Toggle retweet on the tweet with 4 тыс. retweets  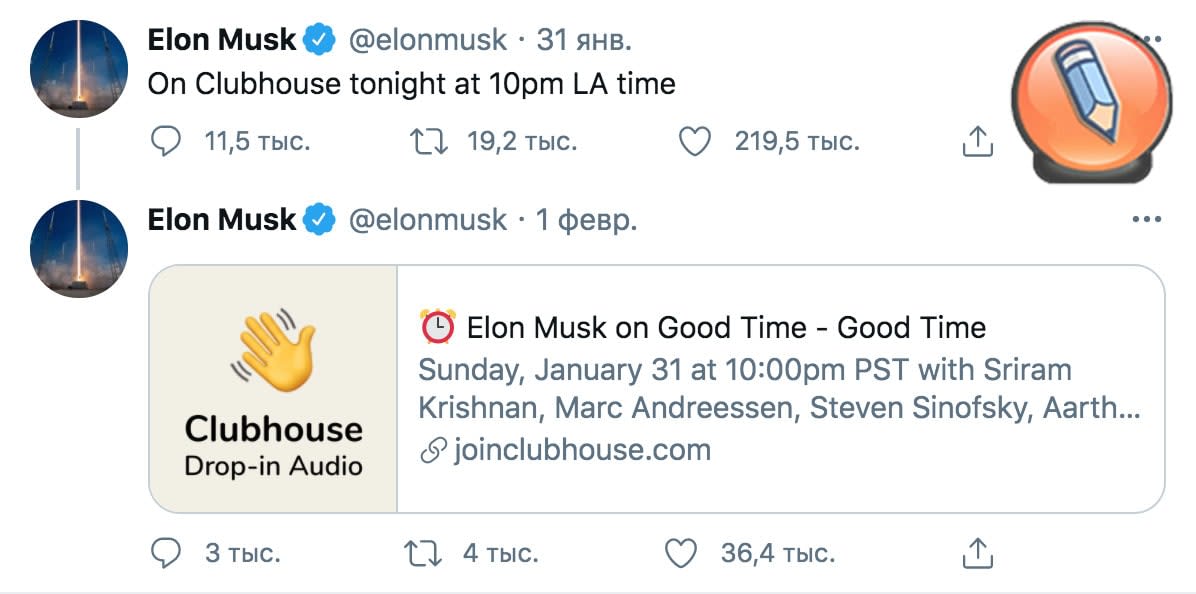(421, 552)
